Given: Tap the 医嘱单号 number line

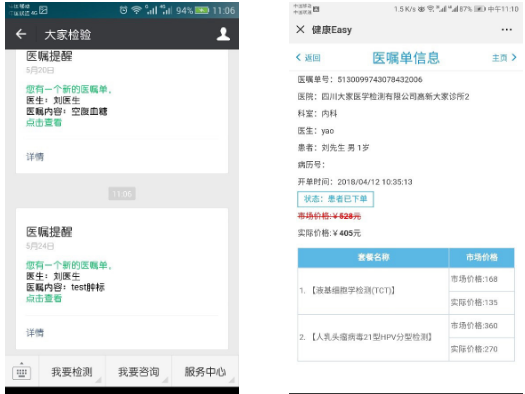Looking at the screenshot, I should tap(360, 80).
